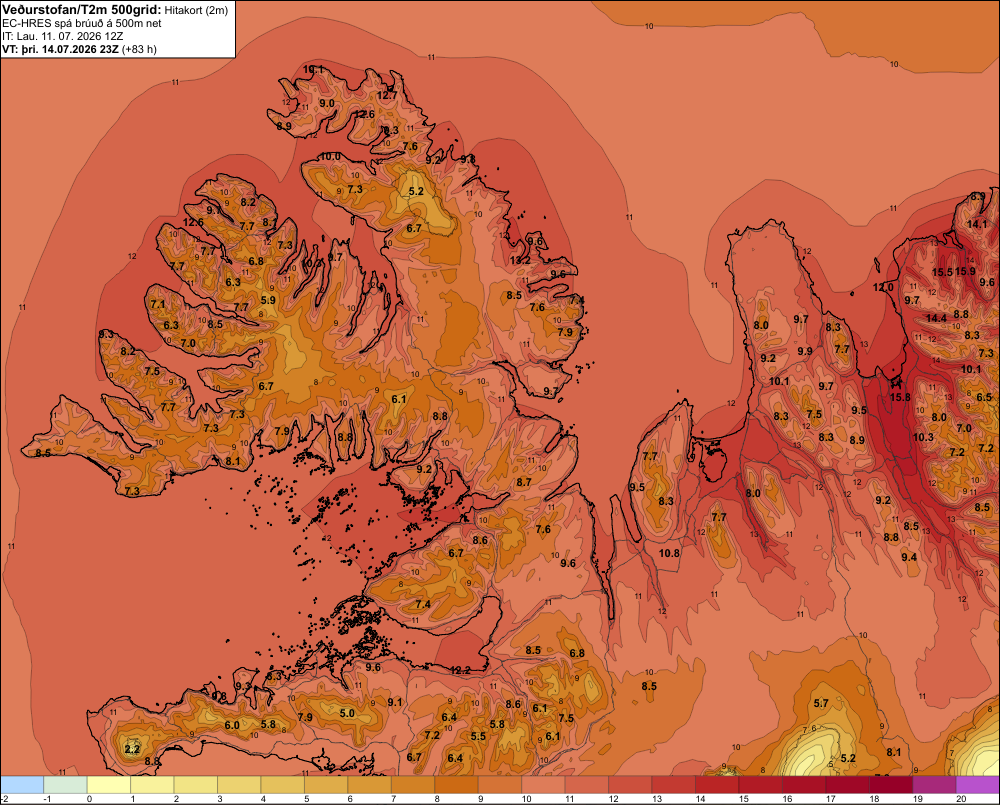The width and height of the screenshot is (1000, 805).
Task: Click the 'VT: þri. 14.07.2026 23Z' valid time
Action: tap(61, 49)
